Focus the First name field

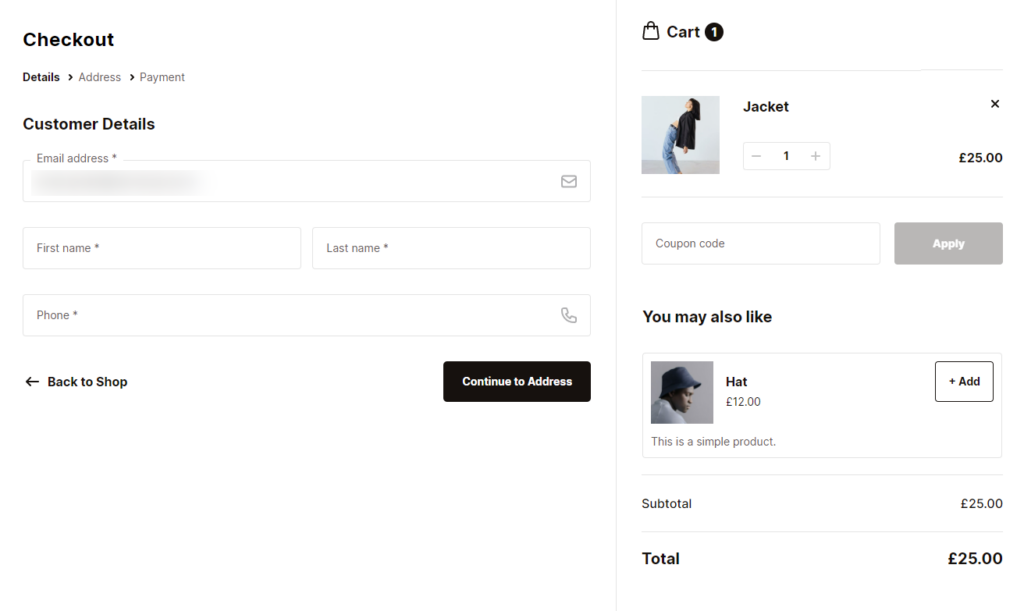161,248
